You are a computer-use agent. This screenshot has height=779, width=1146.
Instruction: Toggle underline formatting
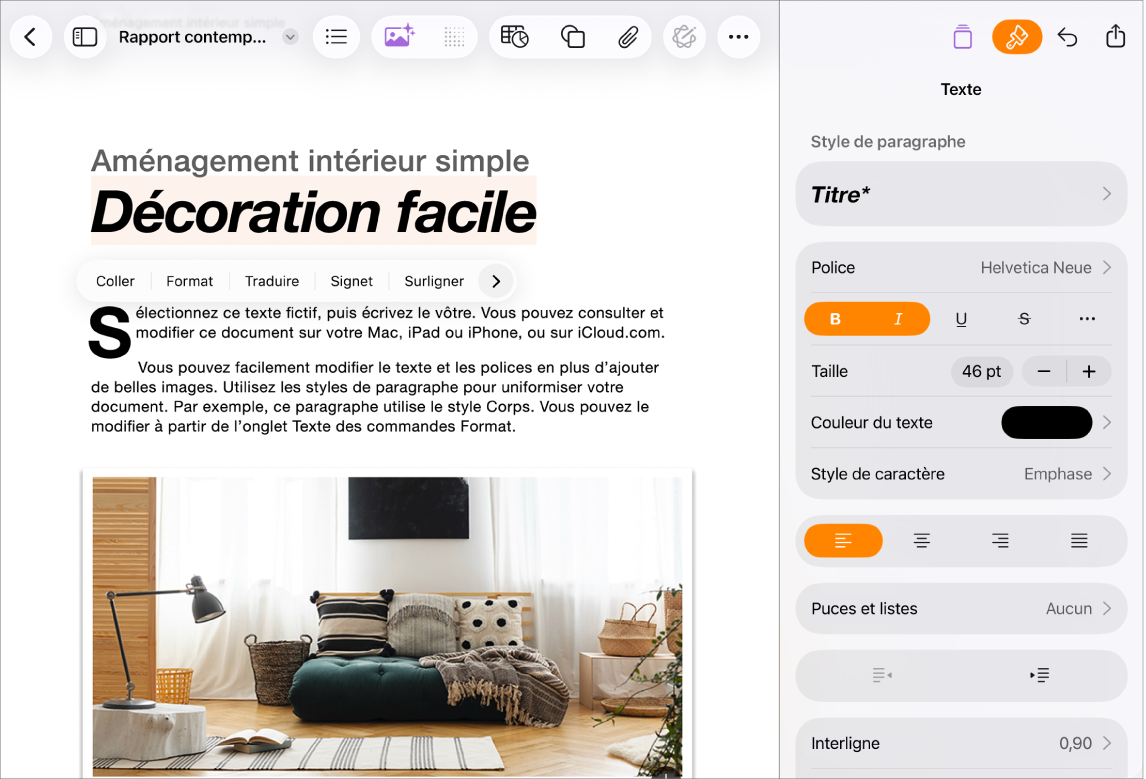click(961, 319)
